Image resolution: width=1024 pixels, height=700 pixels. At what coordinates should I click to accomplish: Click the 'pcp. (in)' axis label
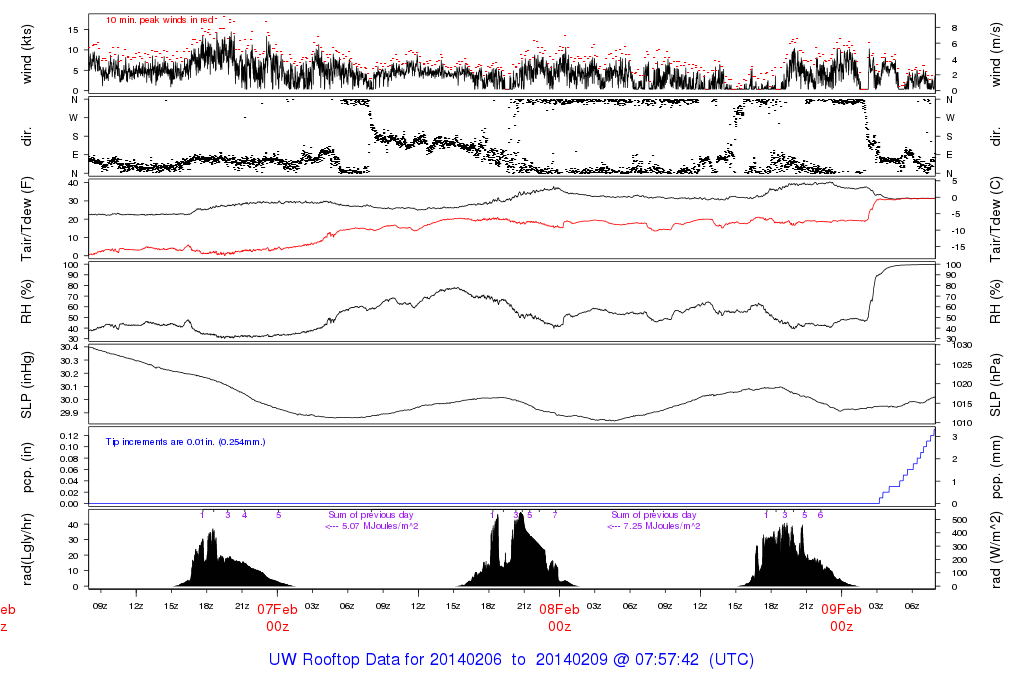pos(27,467)
